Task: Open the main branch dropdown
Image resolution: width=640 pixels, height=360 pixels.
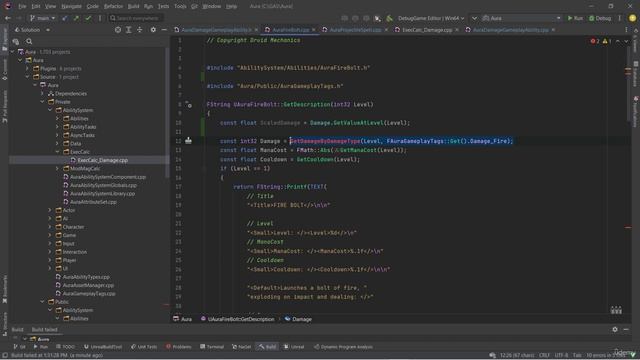Action: pyautogui.click(x=42, y=18)
